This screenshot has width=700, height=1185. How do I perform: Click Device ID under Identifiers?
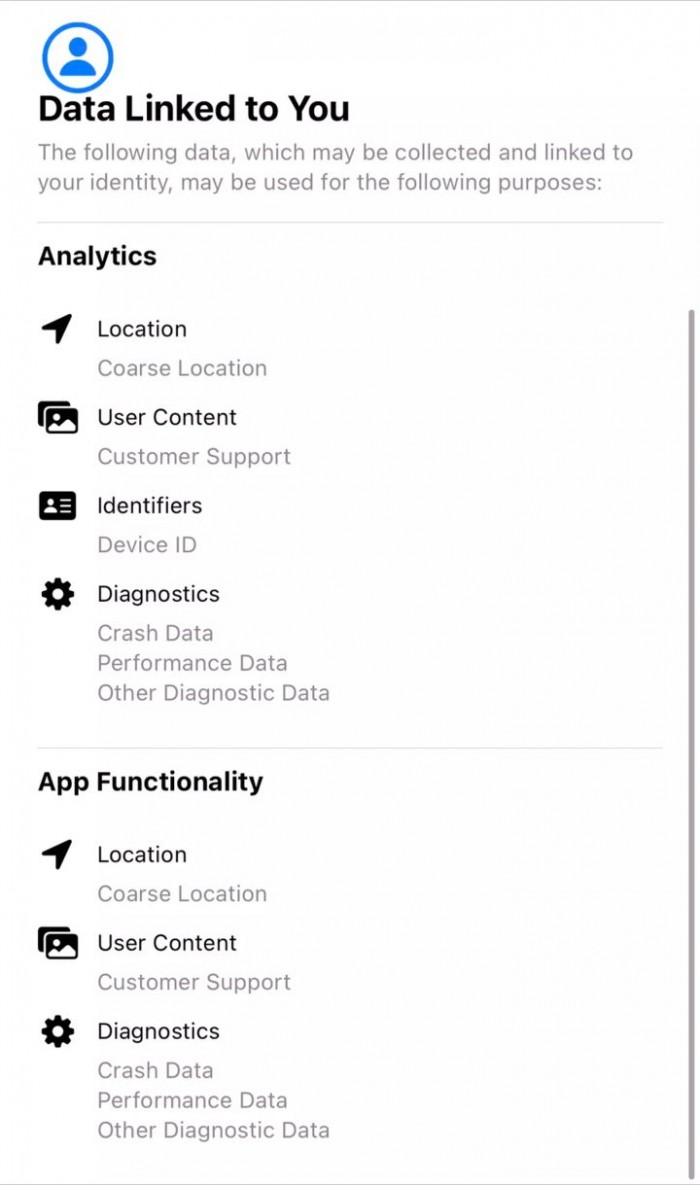(147, 545)
